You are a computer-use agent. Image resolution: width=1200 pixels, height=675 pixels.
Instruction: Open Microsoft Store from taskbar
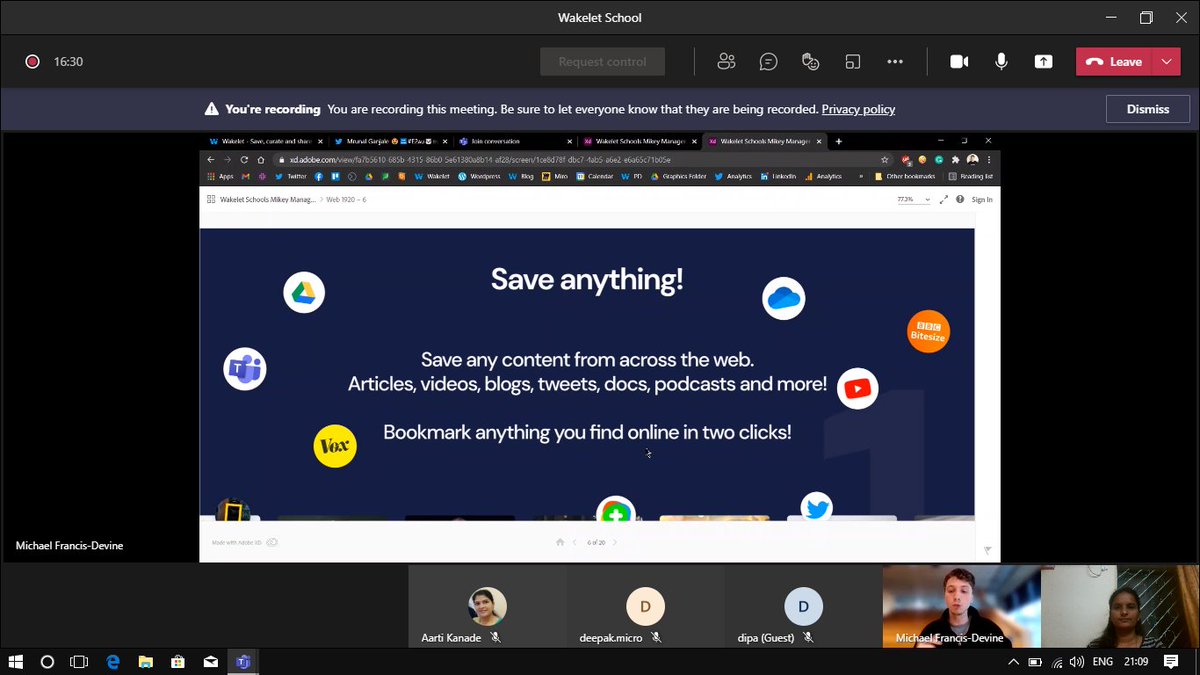pos(178,662)
